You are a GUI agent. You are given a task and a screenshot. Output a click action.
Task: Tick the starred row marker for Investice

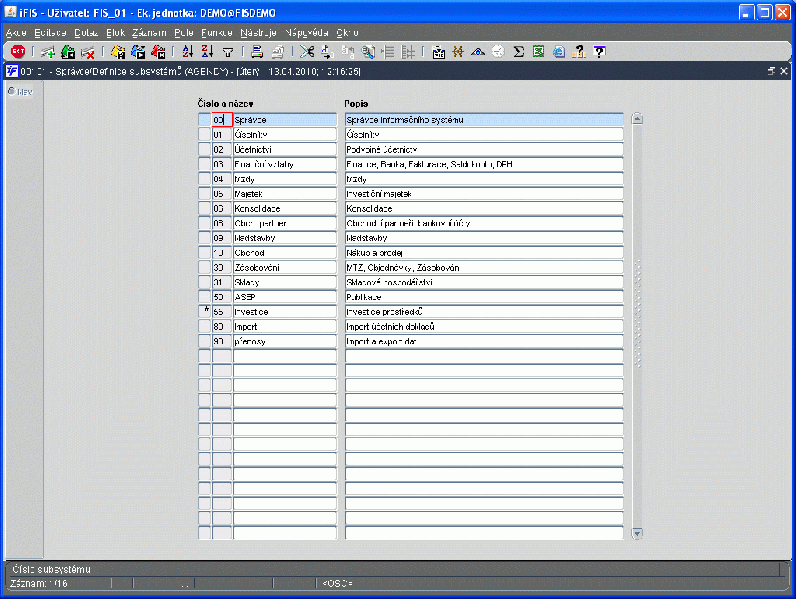tap(204, 311)
